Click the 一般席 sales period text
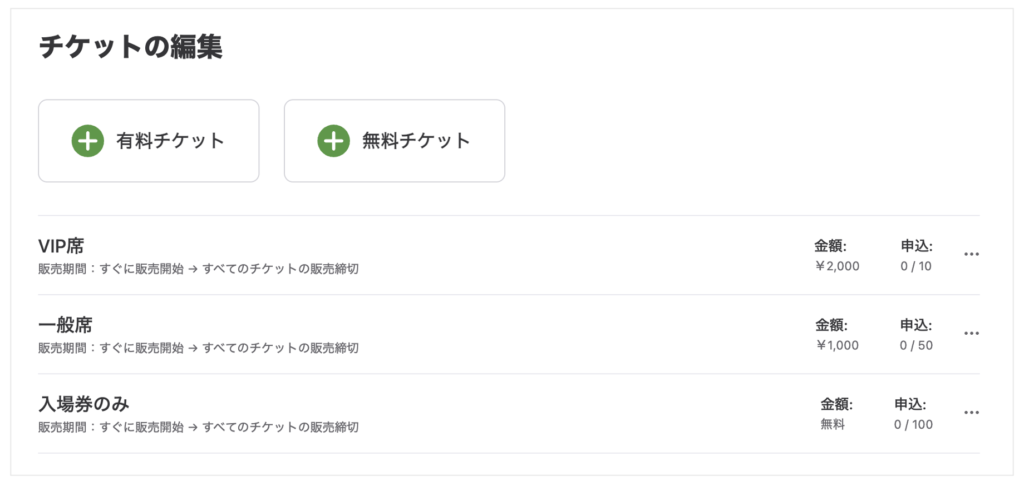This screenshot has height=486, width=1024. 199,348
